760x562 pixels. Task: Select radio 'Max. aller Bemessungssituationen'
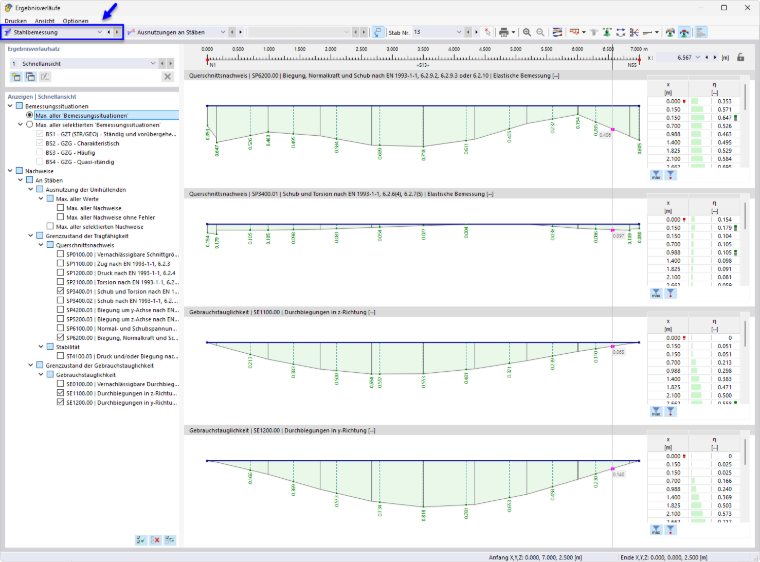click(30, 115)
